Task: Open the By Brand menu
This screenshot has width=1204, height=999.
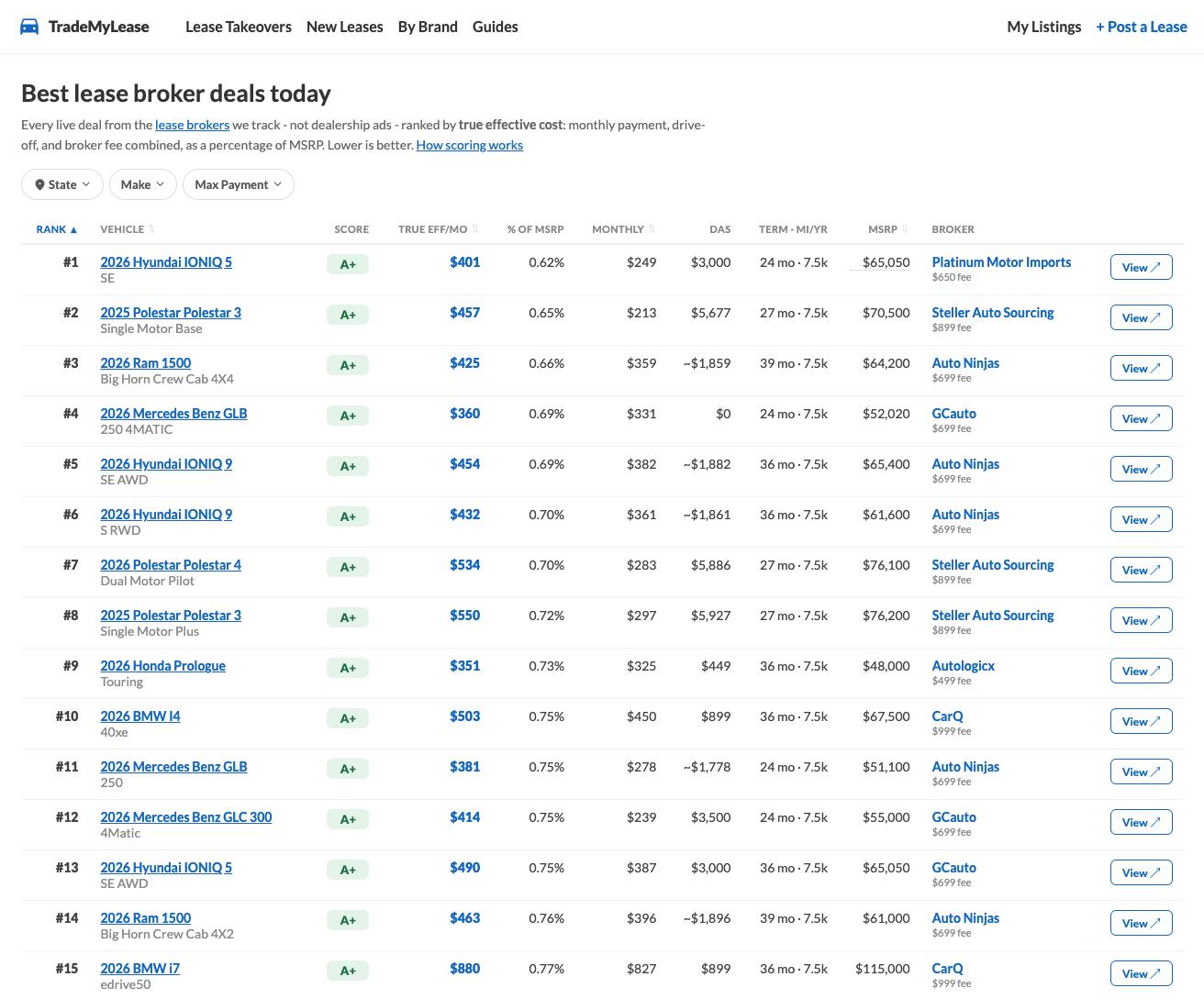Action: [x=428, y=27]
